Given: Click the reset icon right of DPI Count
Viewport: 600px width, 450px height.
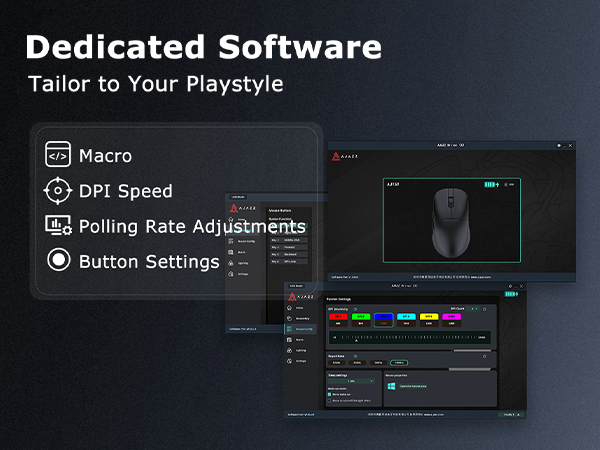Looking at the screenshot, I should coord(484,309).
